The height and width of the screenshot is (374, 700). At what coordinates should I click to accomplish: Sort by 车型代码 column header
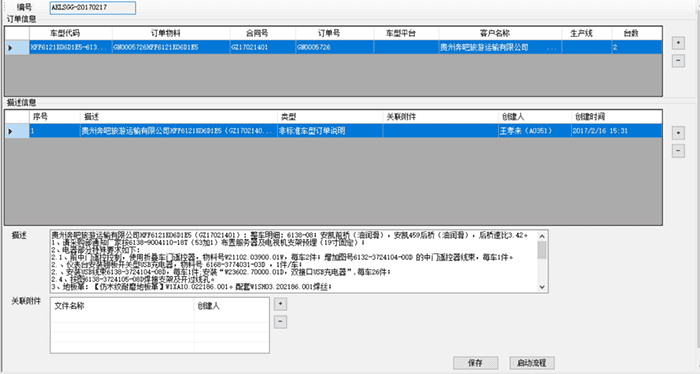(x=71, y=33)
